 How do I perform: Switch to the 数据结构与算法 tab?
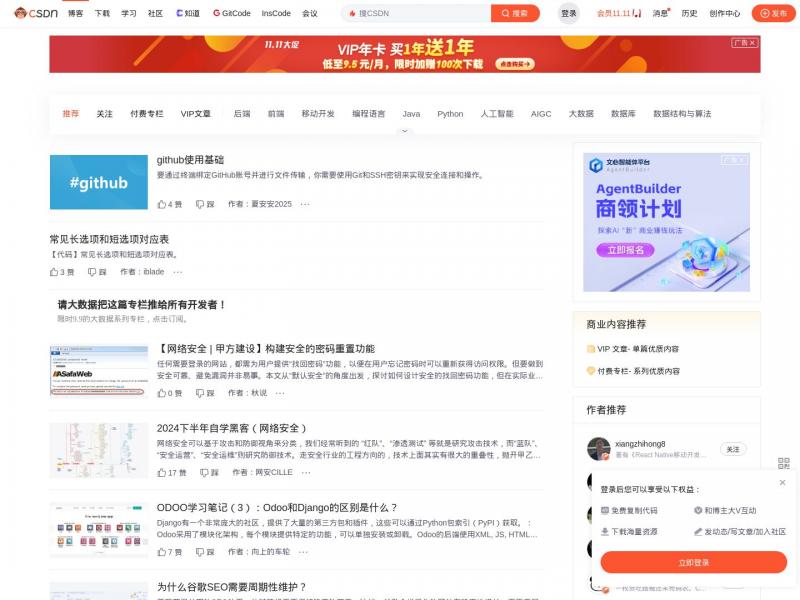tap(682, 114)
